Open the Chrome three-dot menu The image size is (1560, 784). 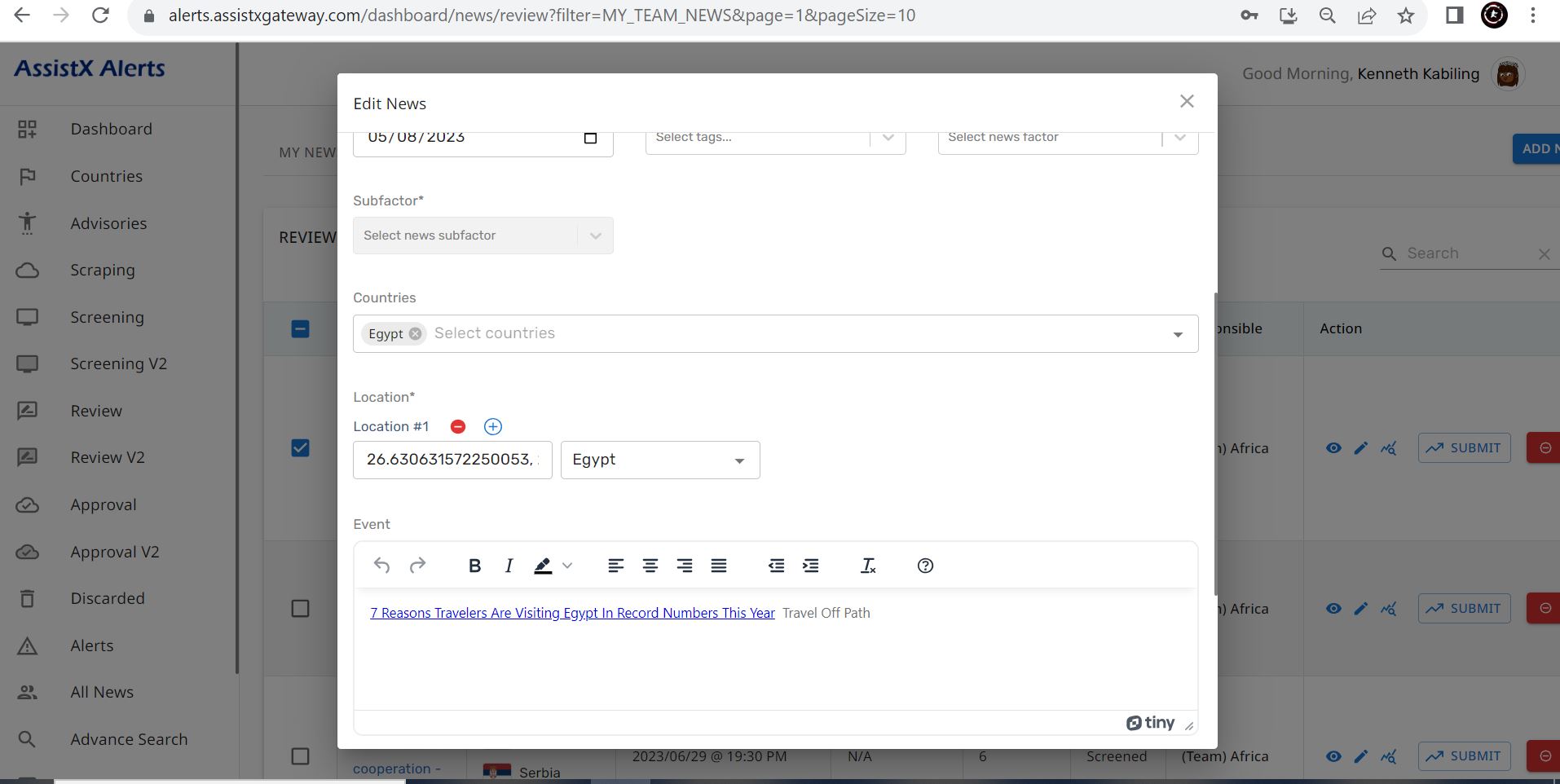tap(1533, 15)
